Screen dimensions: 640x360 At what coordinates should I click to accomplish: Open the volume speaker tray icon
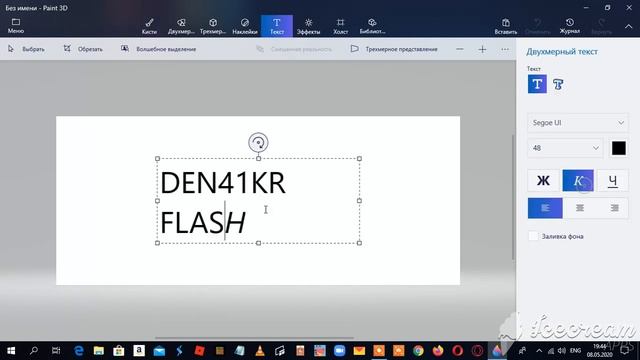[x=562, y=351]
